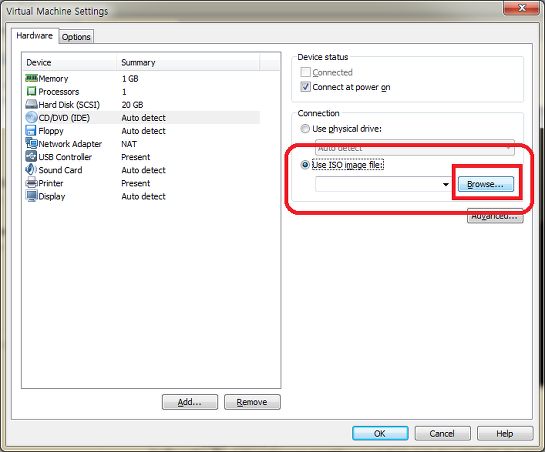Select the Display monitor icon
Viewport: 545px width, 452px height.
31,196
